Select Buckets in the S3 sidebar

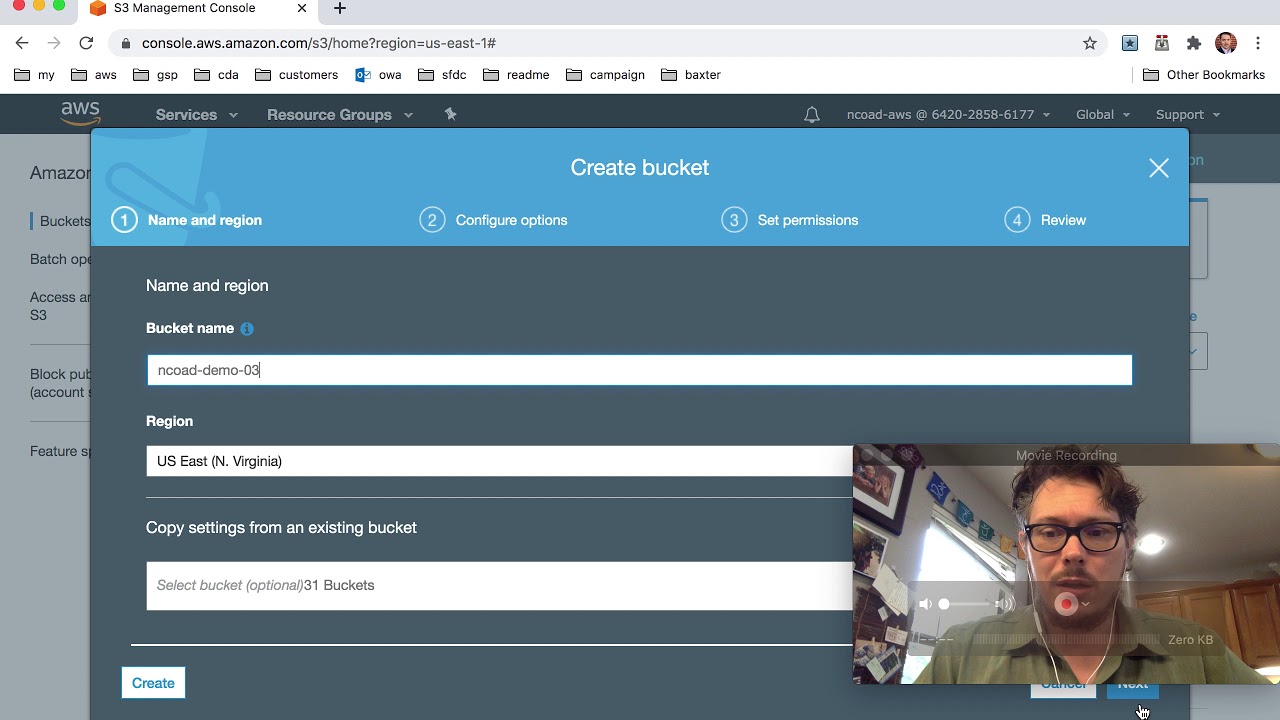coord(65,221)
